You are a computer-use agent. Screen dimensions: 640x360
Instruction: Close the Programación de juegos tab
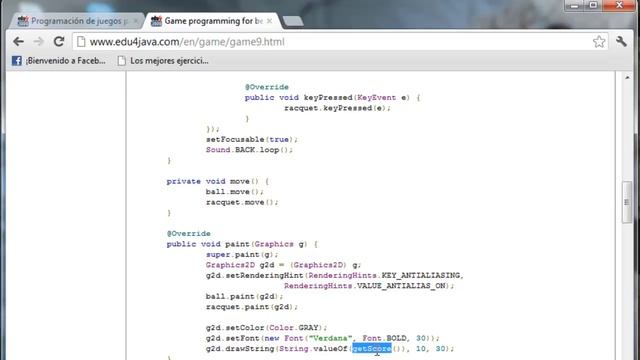tap(136, 21)
